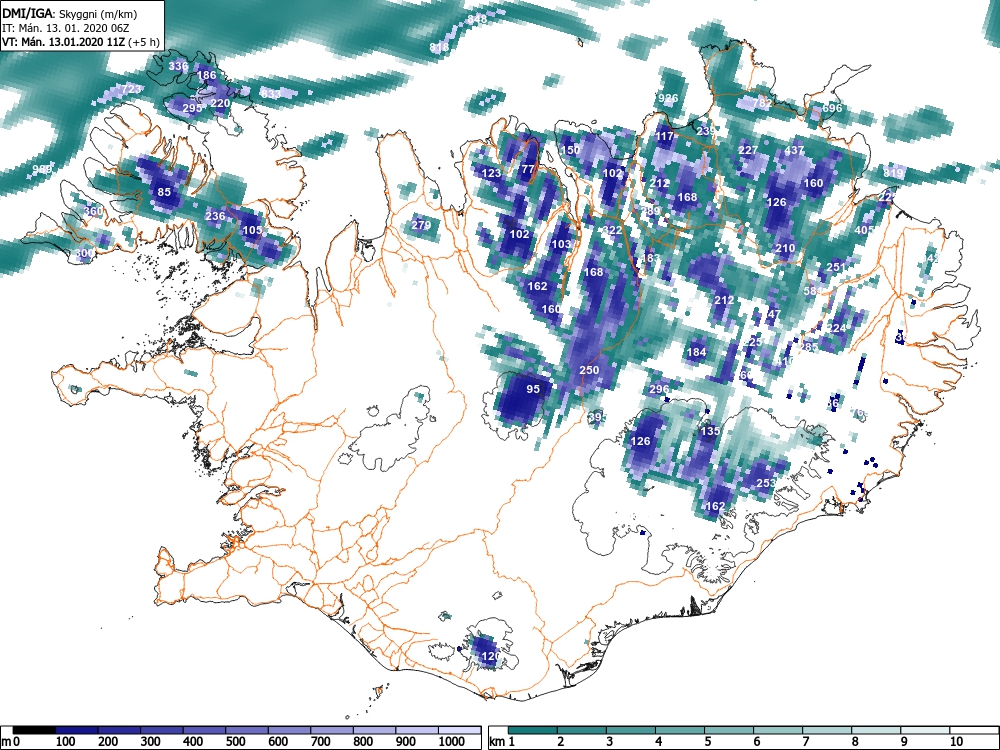Click the visibility value '210'
Viewport: 1000px width, 750px height.
click(785, 249)
